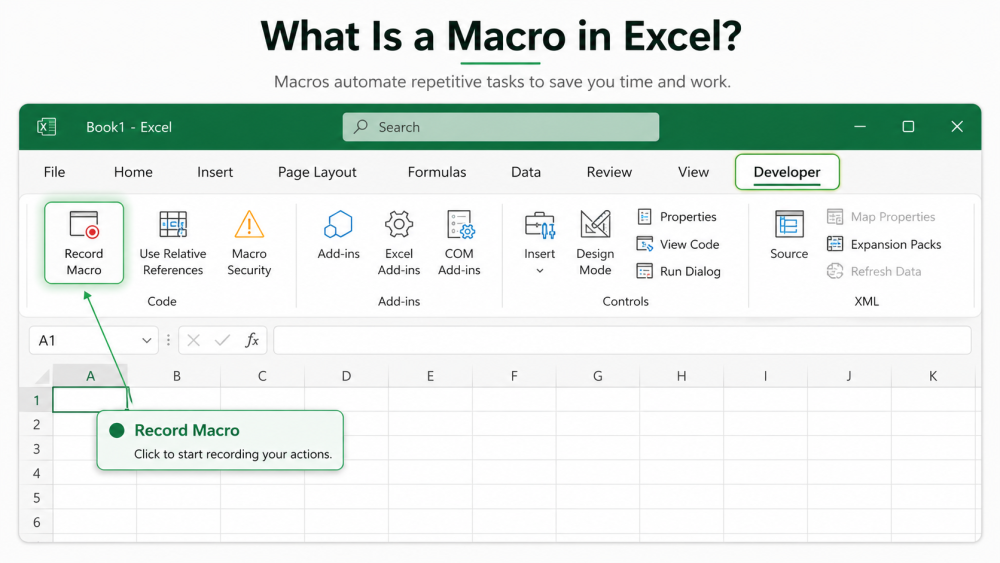
Task: Close the Excel window
Action: tap(957, 127)
